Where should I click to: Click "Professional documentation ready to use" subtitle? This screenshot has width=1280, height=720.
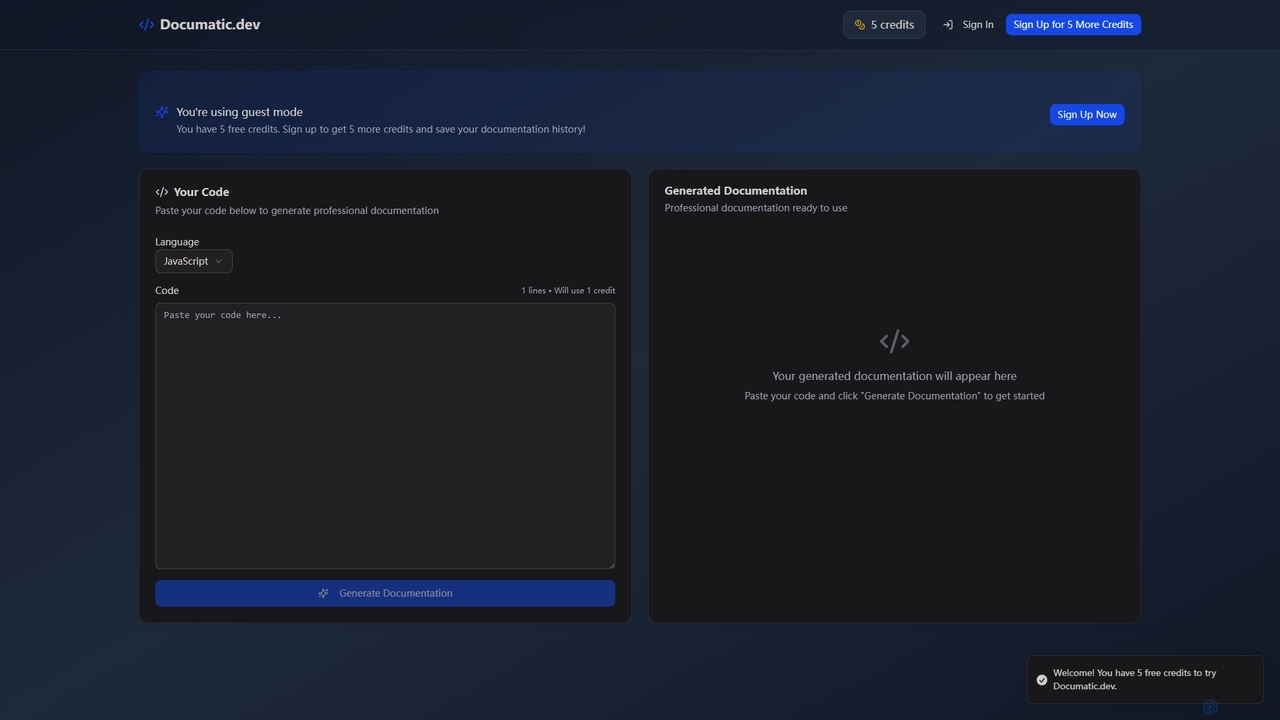(756, 208)
